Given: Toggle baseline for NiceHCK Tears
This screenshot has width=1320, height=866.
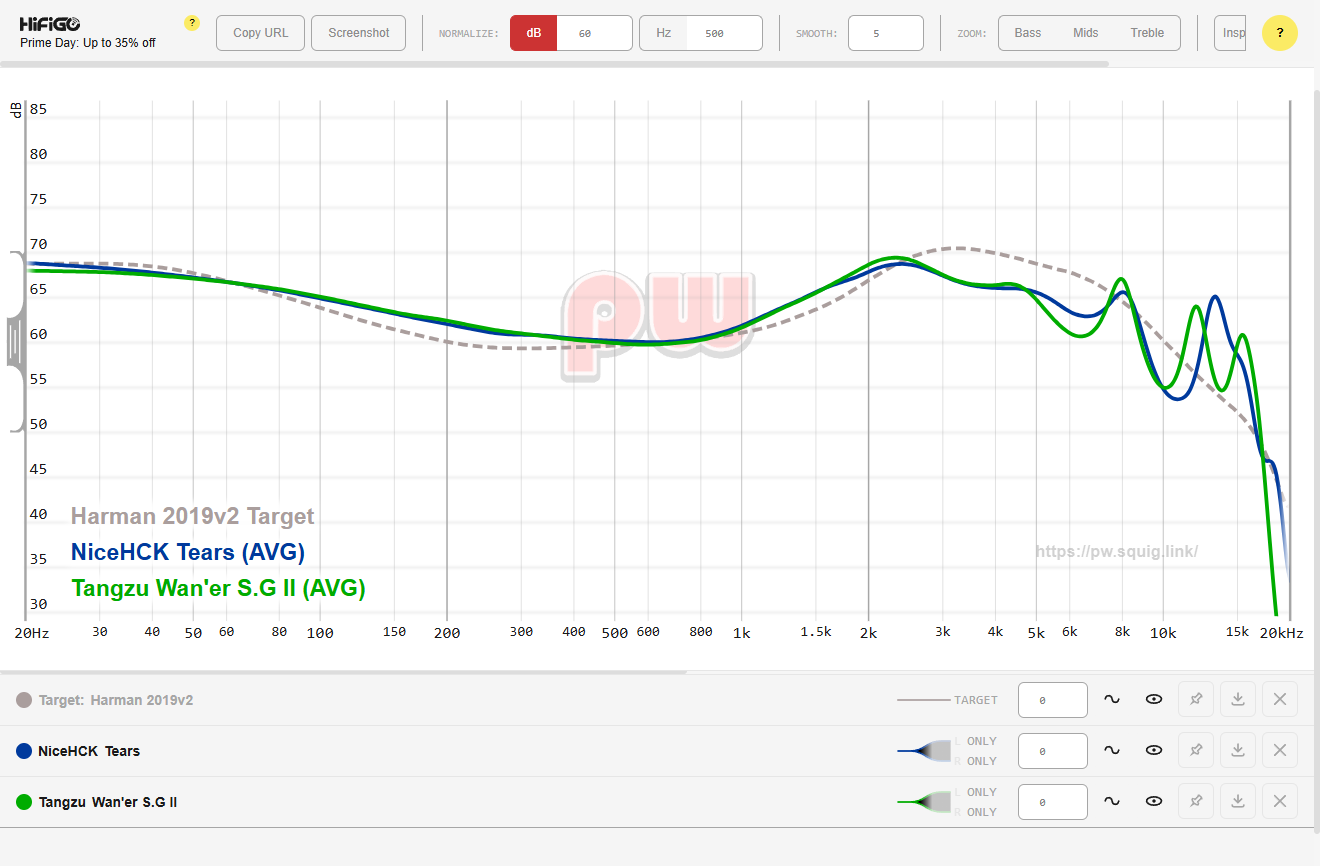Looking at the screenshot, I should click(1112, 751).
